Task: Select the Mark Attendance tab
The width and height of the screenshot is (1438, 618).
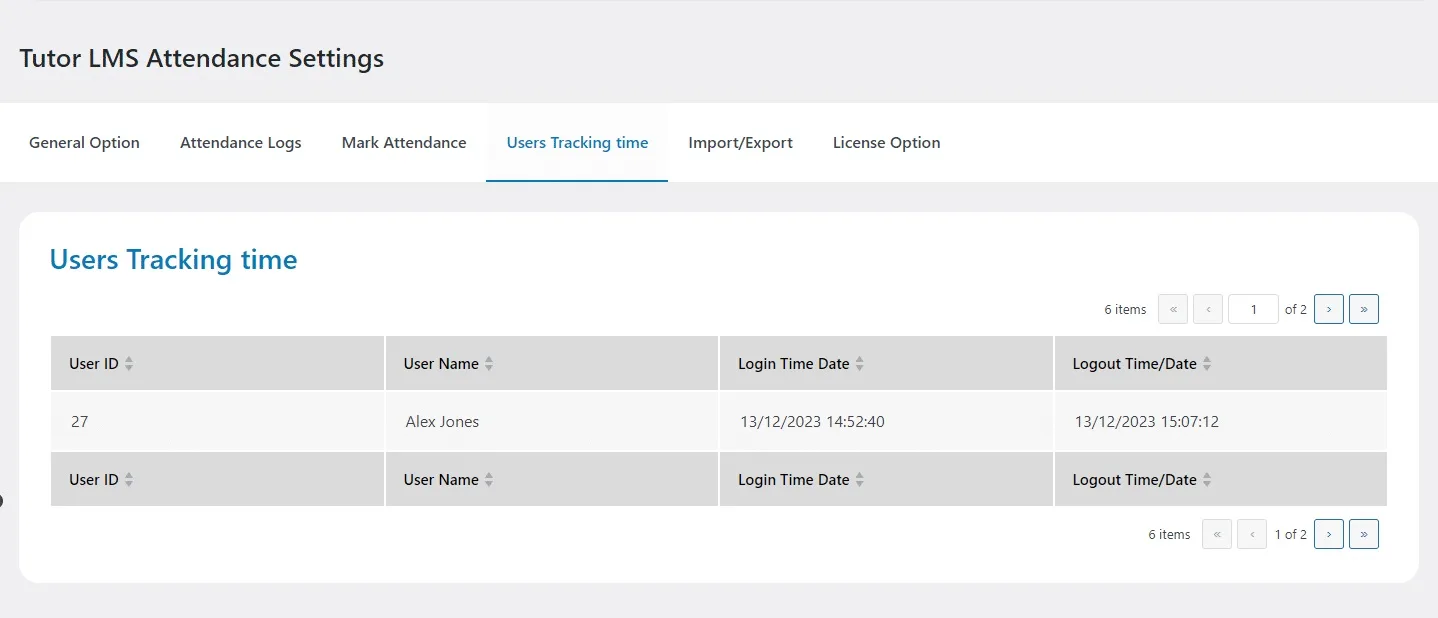Action: 404,142
